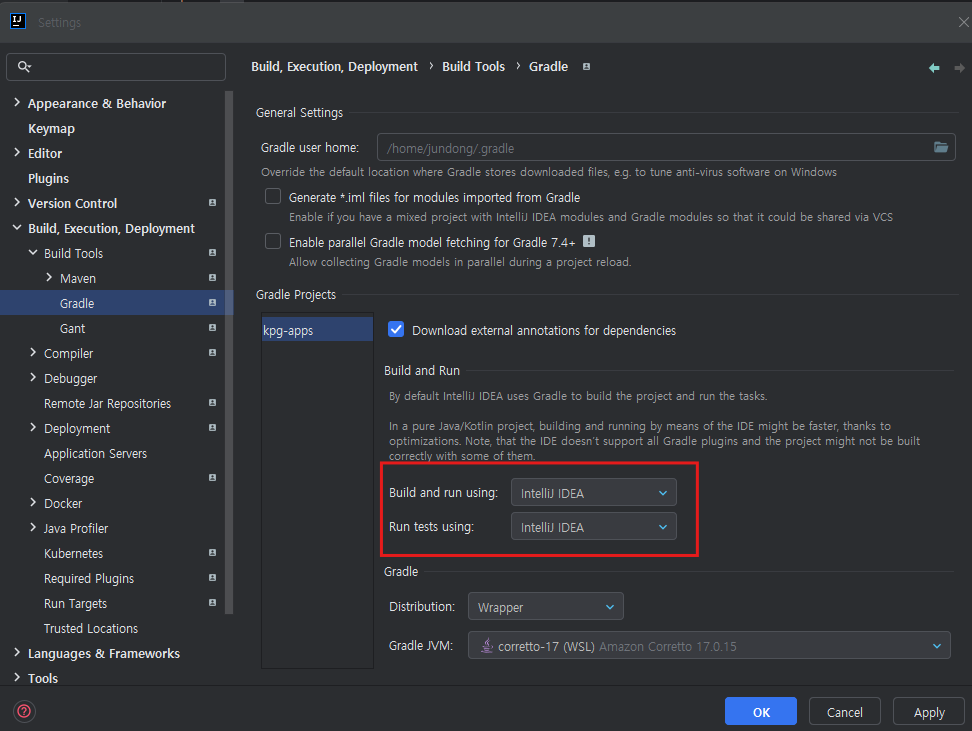Expand the Compiler tree node
The width and height of the screenshot is (972, 731).
pos(33,353)
